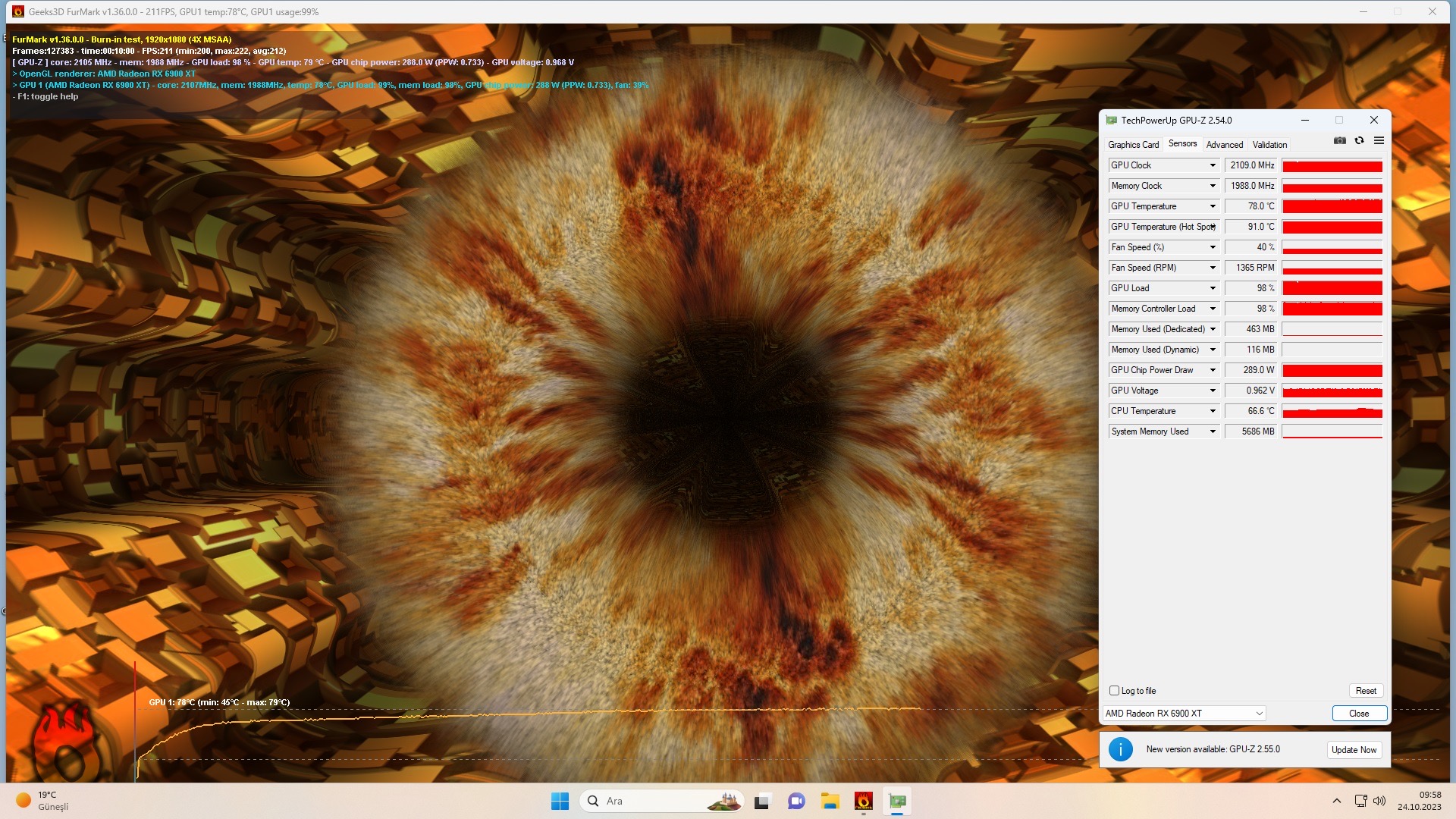Click the GPU-Z screenshot camera icon

1340,141
